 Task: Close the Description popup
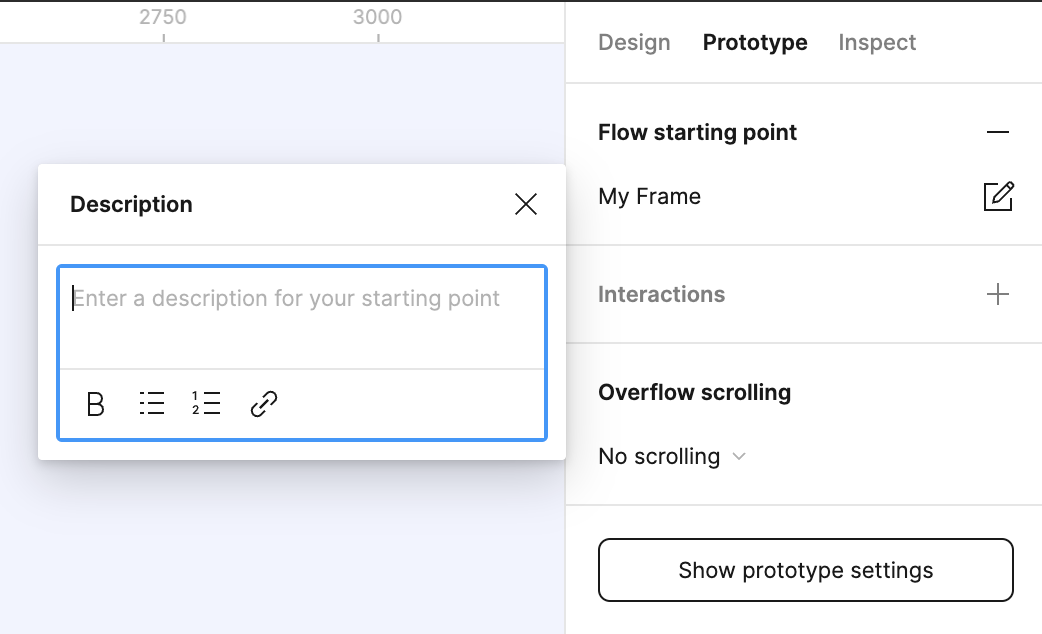526,204
